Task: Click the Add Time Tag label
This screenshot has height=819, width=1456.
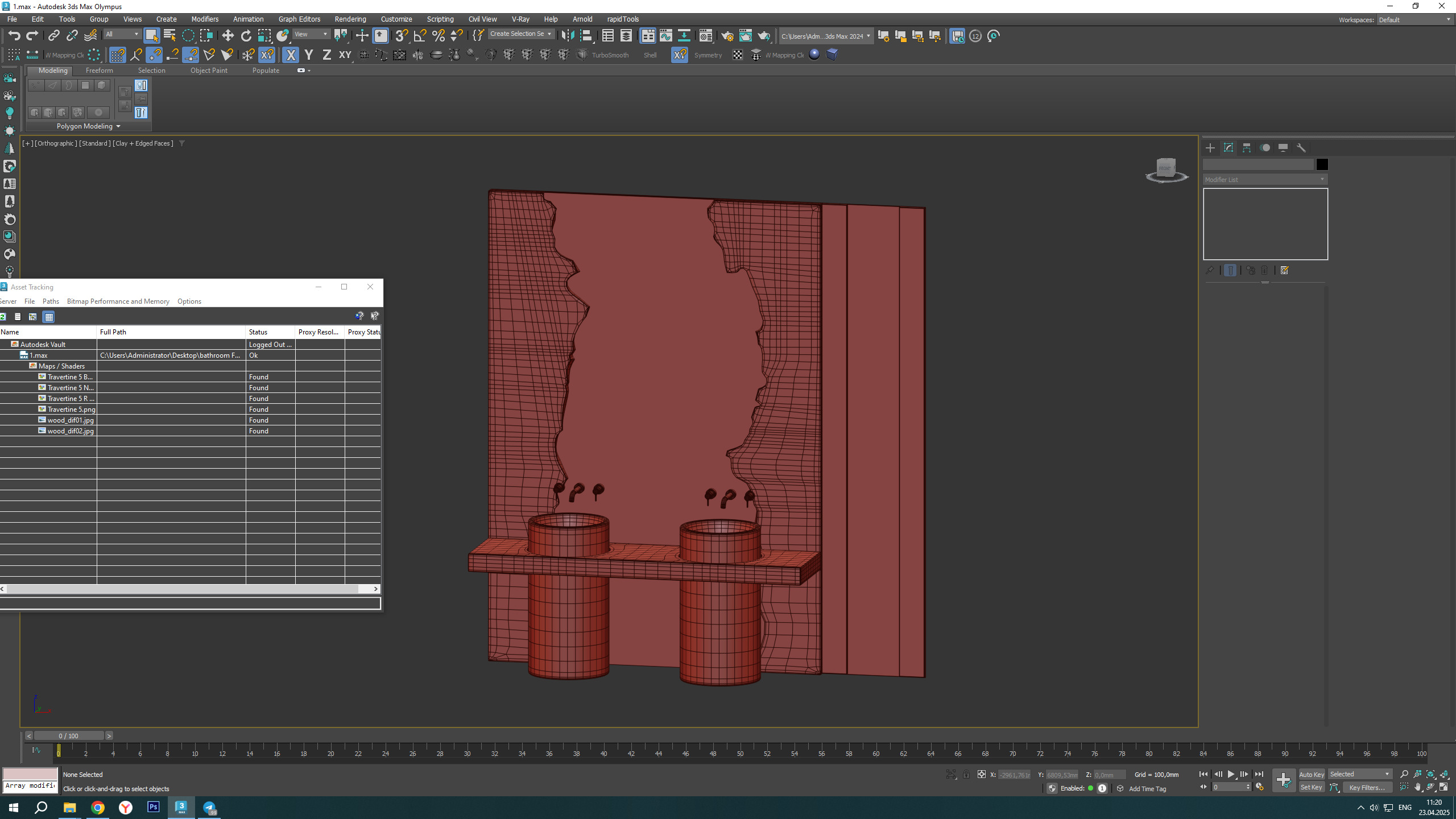Action: coord(1147,788)
